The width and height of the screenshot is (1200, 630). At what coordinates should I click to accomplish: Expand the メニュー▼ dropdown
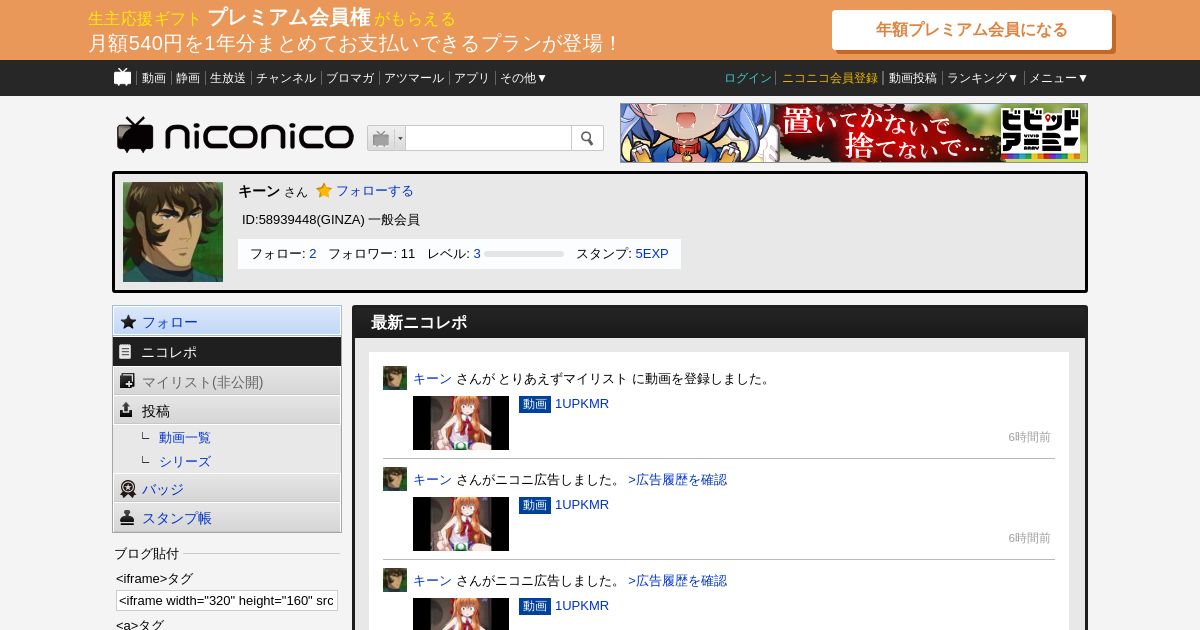(1059, 78)
